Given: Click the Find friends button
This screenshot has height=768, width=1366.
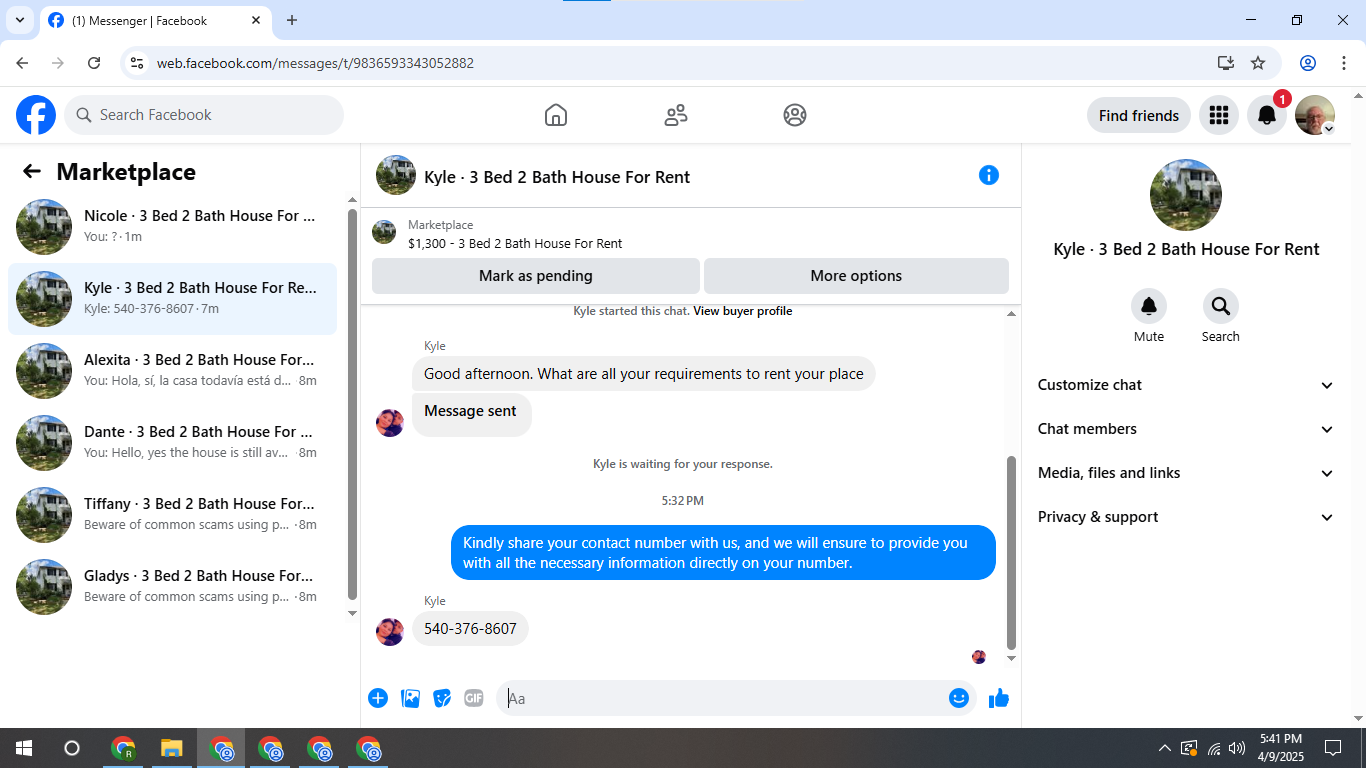Looking at the screenshot, I should tap(1139, 115).
